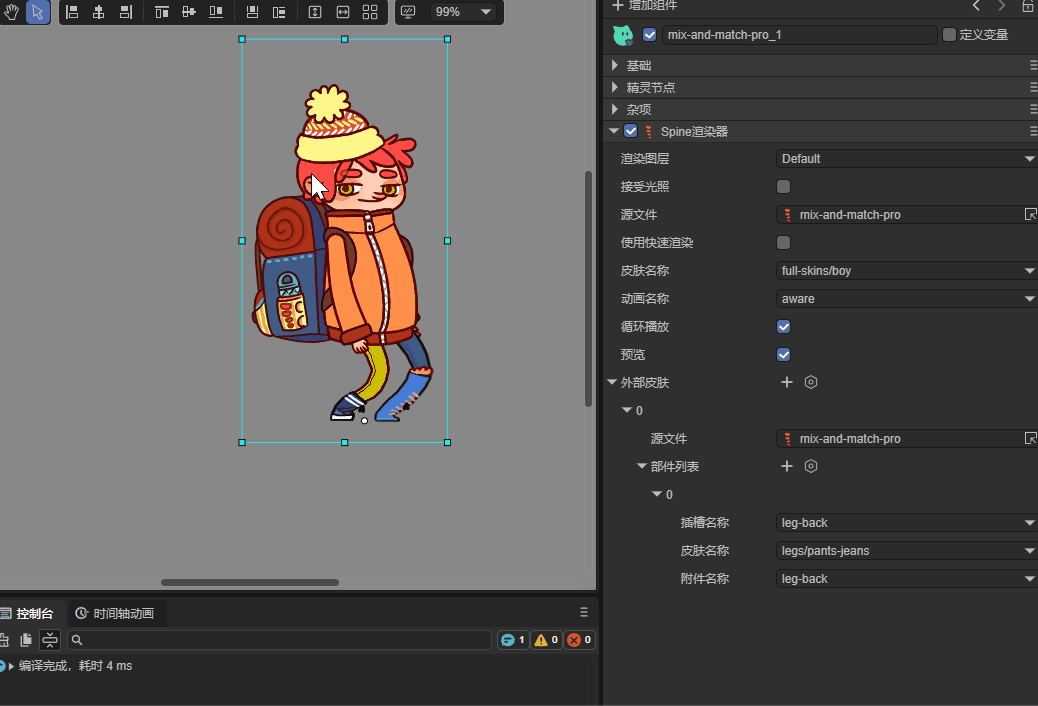Click the add external skin plus icon
The image size is (1038, 706).
click(787, 382)
